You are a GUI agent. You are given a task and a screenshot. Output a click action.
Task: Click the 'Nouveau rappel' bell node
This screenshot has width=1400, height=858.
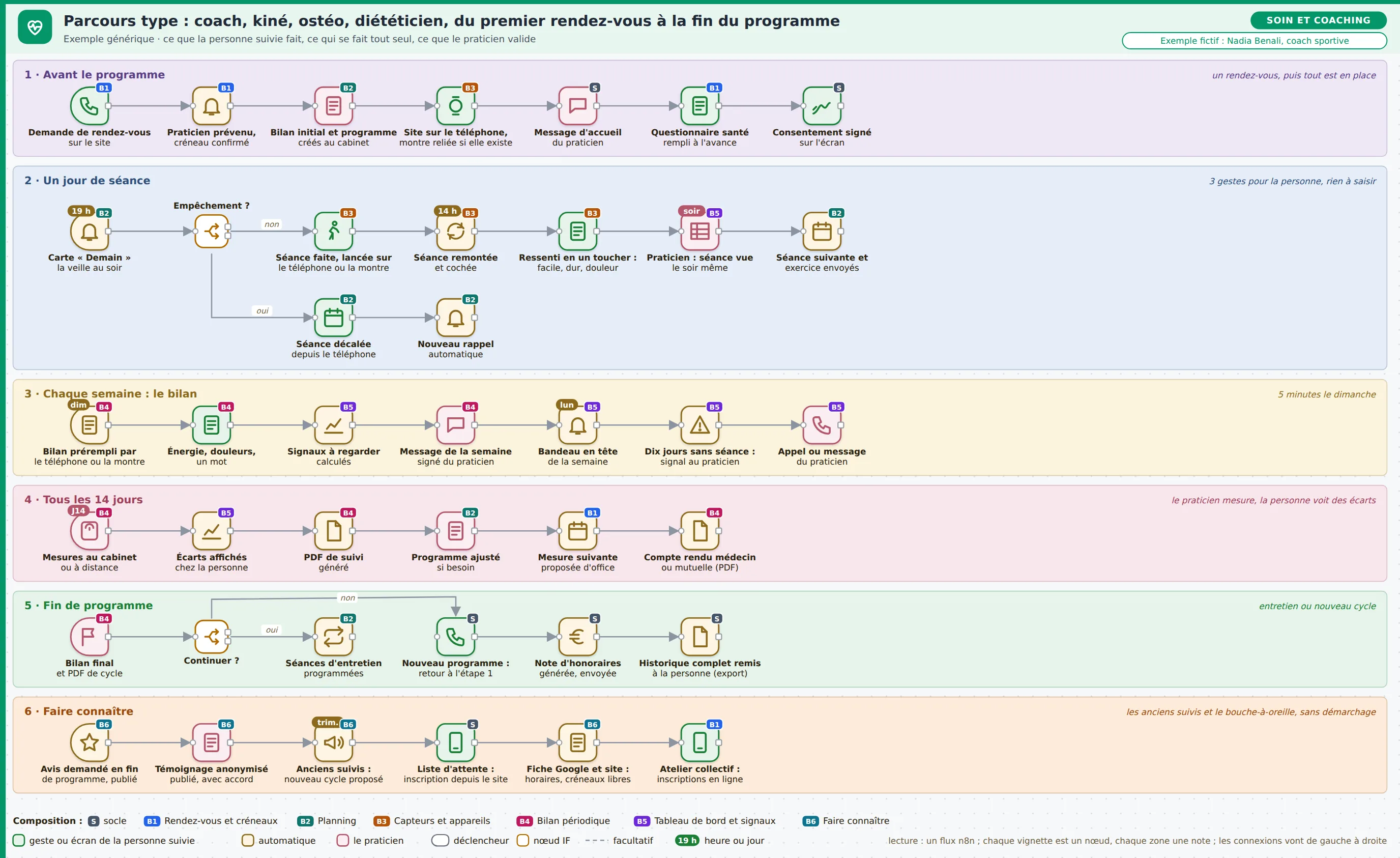click(456, 318)
